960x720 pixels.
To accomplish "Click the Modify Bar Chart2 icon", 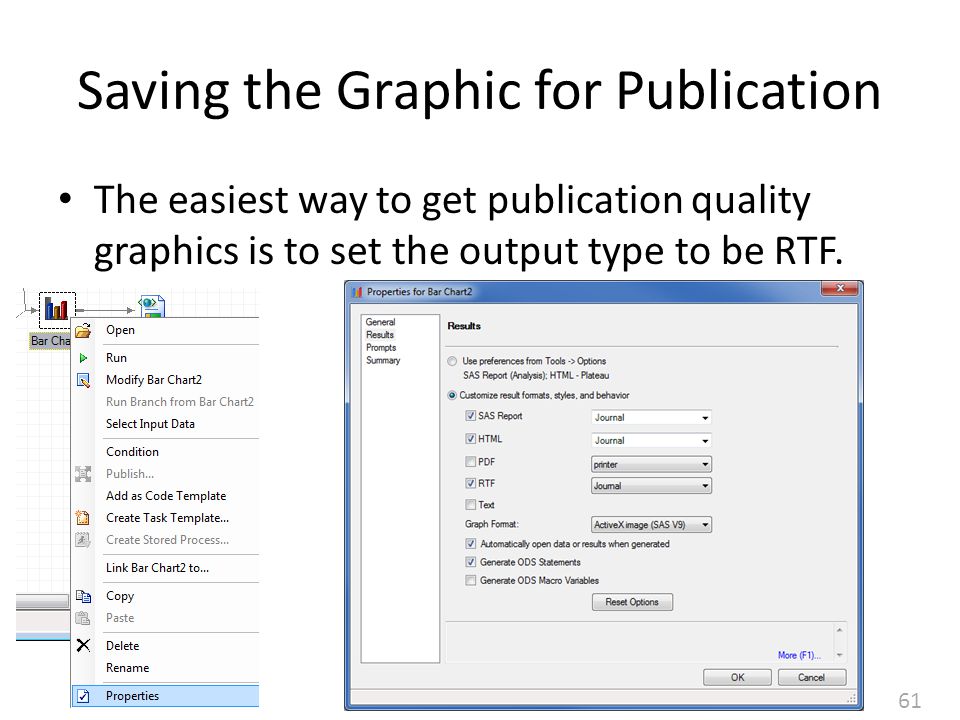I will 83,380.
